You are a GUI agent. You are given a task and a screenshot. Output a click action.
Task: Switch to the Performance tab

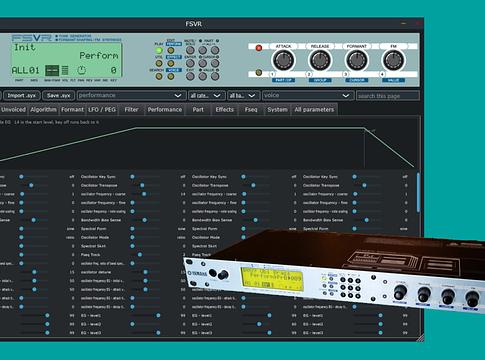tap(165, 110)
